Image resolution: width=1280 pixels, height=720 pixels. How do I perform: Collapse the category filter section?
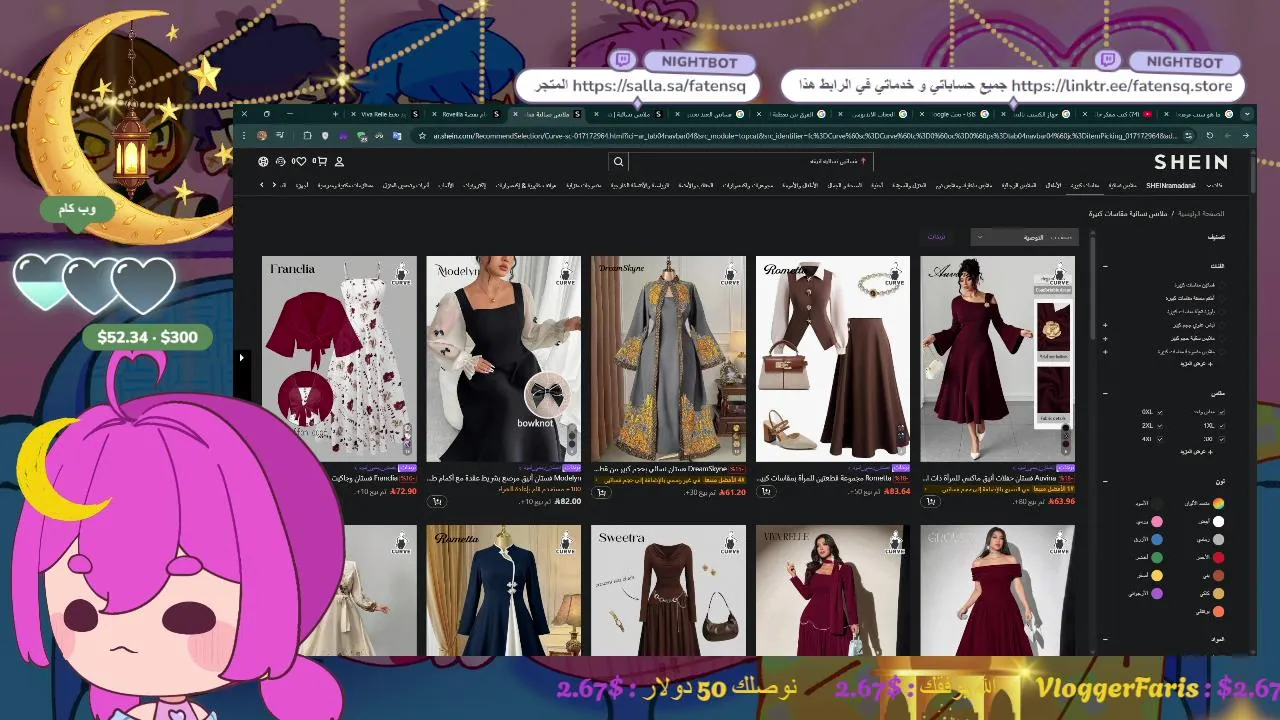click(1106, 266)
